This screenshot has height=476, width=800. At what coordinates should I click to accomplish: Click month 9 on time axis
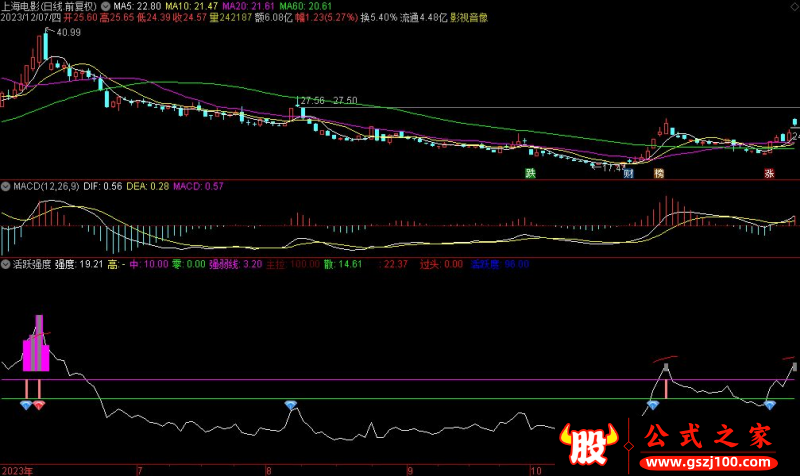click(x=409, y=469)
